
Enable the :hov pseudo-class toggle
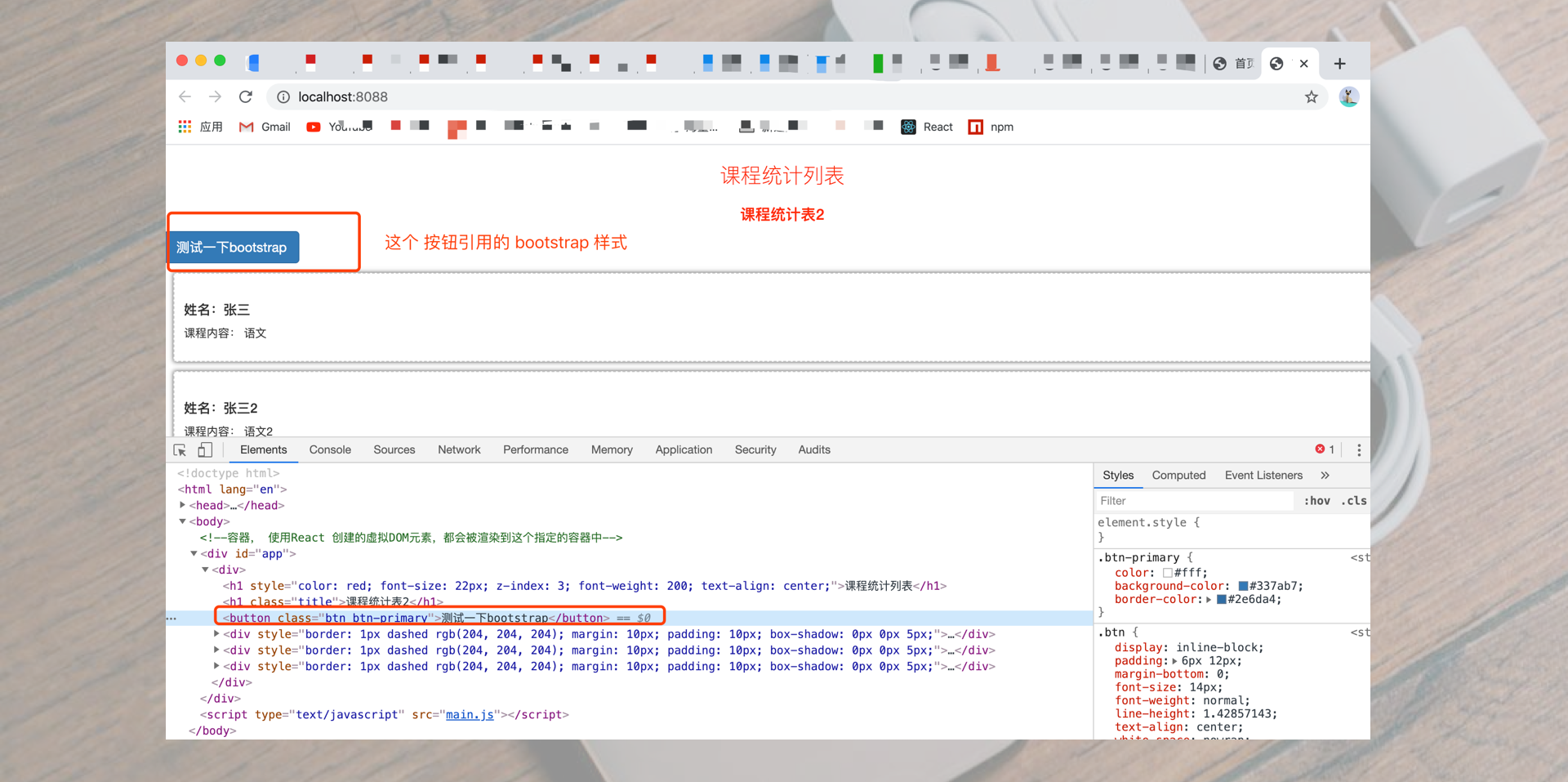coord(1316,500)
